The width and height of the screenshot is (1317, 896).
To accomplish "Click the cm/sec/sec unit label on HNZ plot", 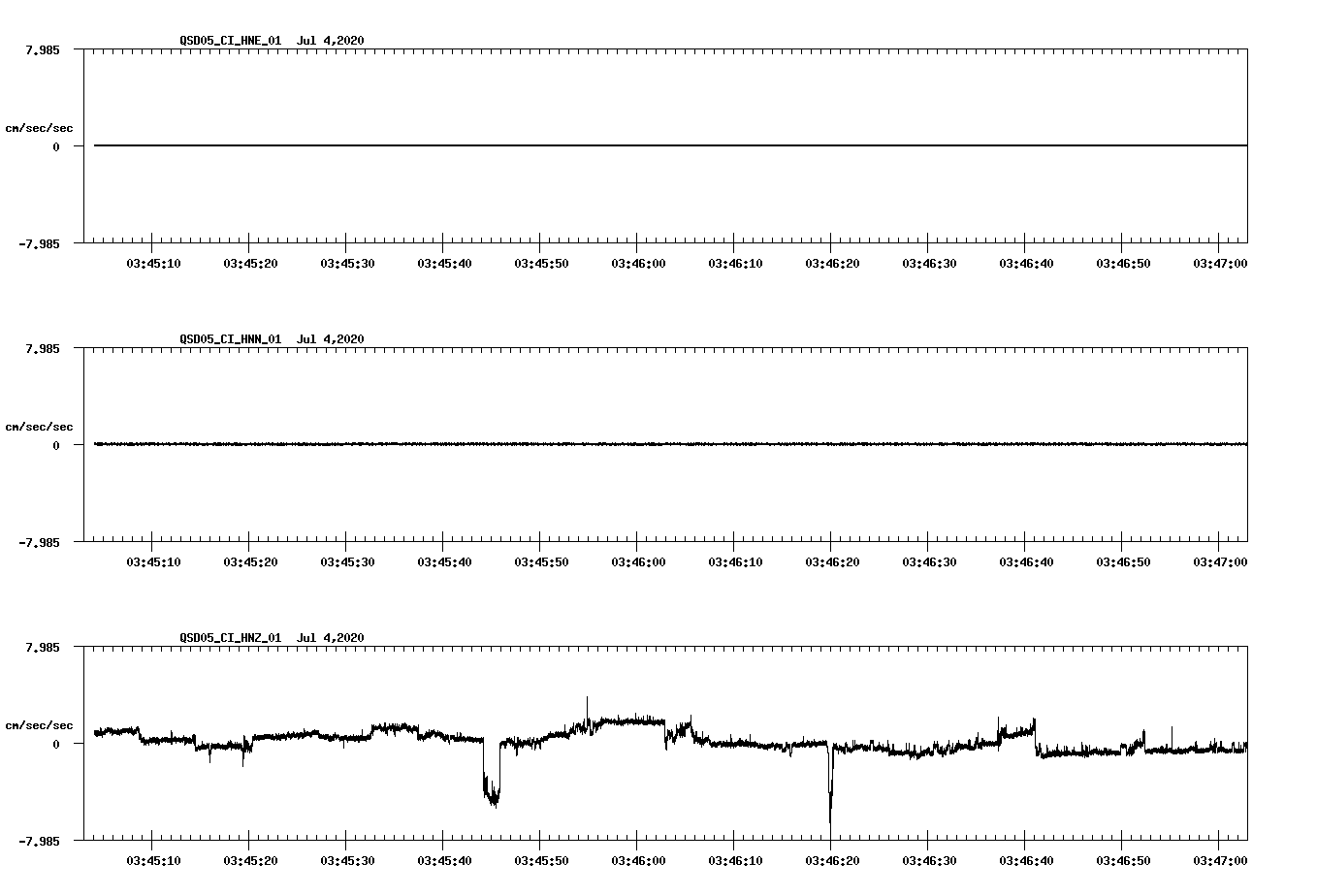I will click(39, 725).
